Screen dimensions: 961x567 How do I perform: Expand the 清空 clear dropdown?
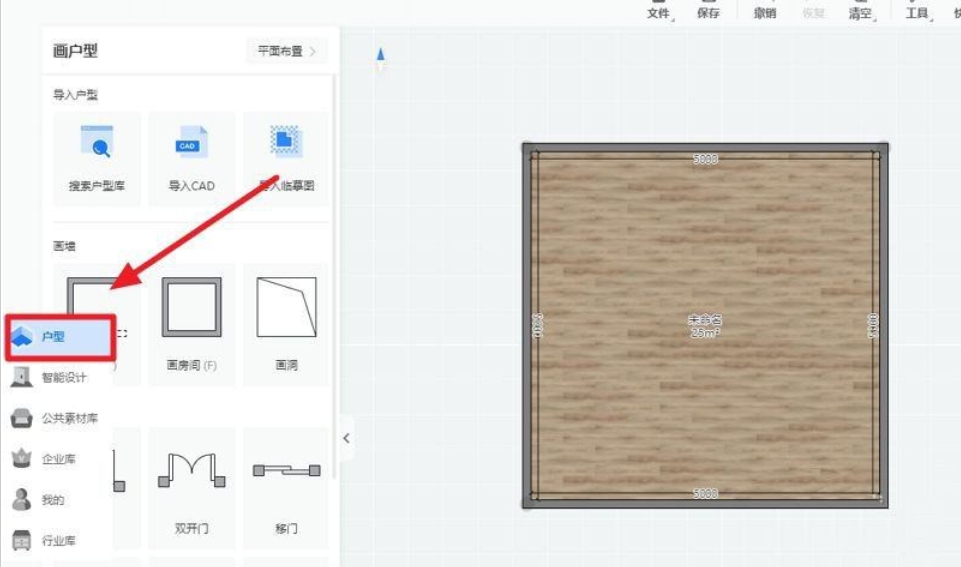tap(859, 13)
